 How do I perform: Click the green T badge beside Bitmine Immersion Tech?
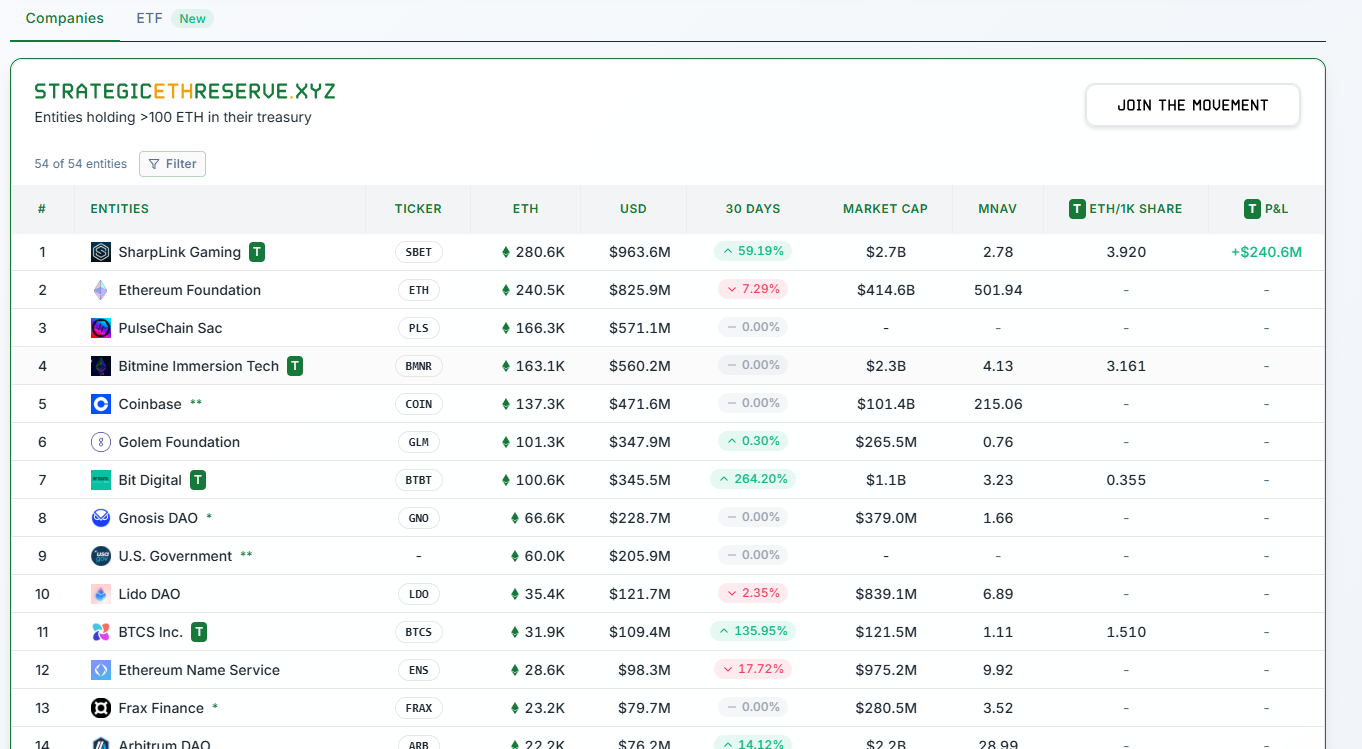295,366
